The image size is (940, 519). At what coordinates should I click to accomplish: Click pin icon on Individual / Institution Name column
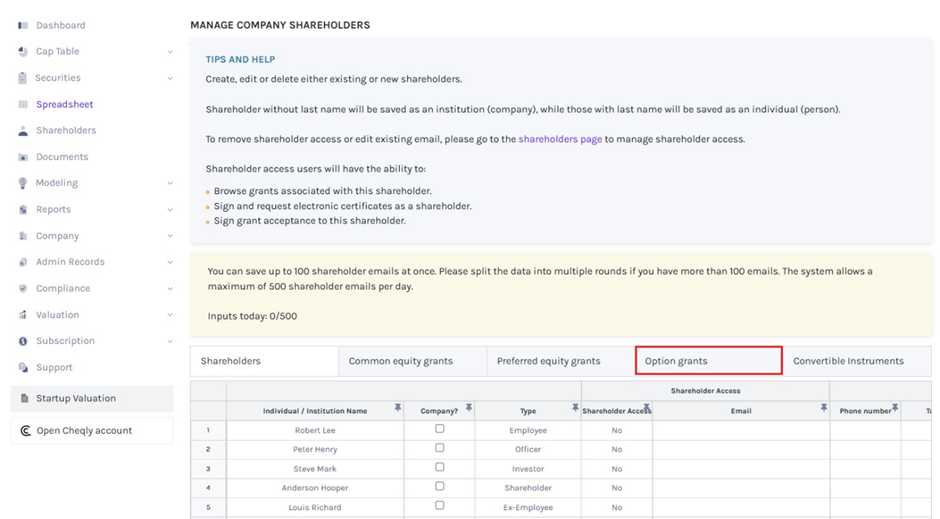point(398,408)
